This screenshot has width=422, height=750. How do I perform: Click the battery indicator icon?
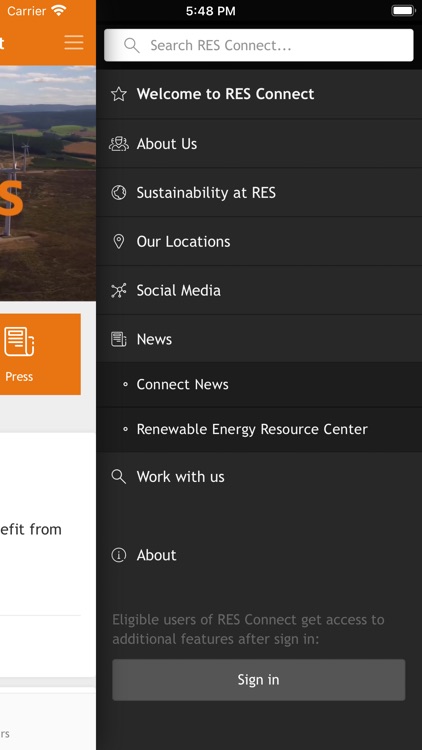pyautogui.click(x=403, y=11)
